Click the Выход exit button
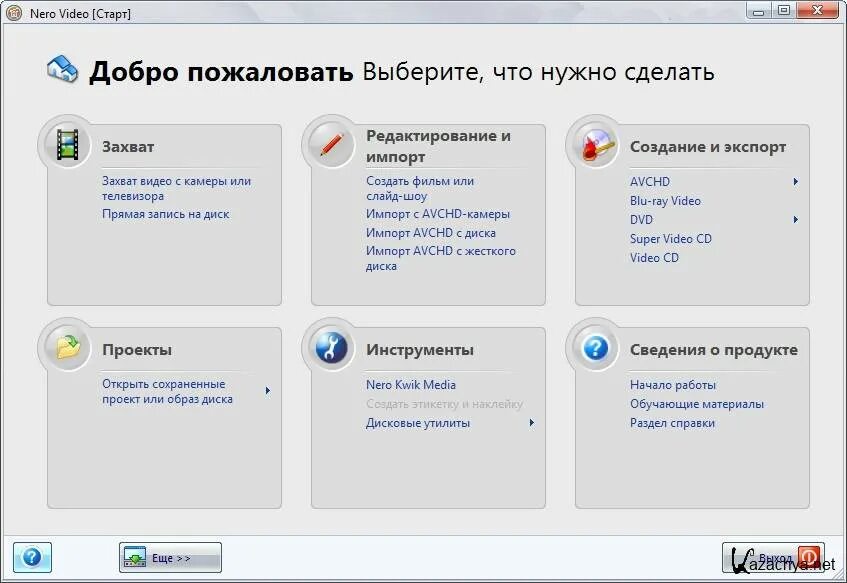 (x=774, y=557)
